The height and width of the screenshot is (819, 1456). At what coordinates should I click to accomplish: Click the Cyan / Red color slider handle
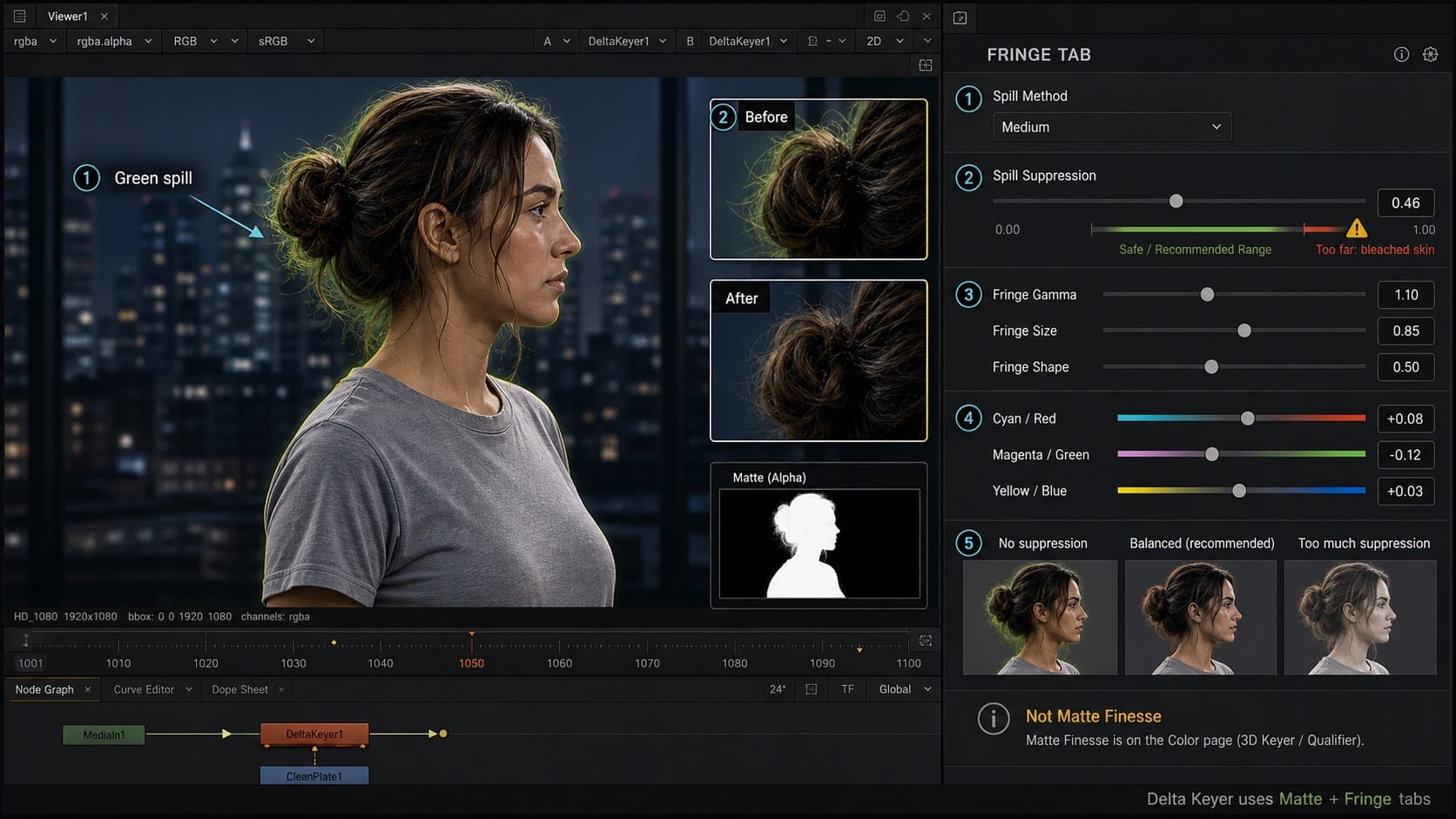[1248, 419]
